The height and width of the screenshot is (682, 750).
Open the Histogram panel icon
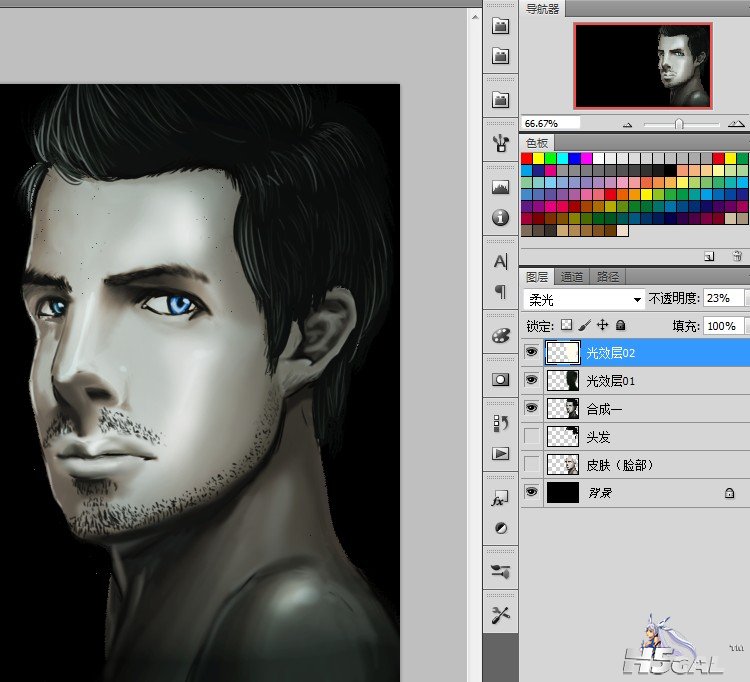pos(500,187)
